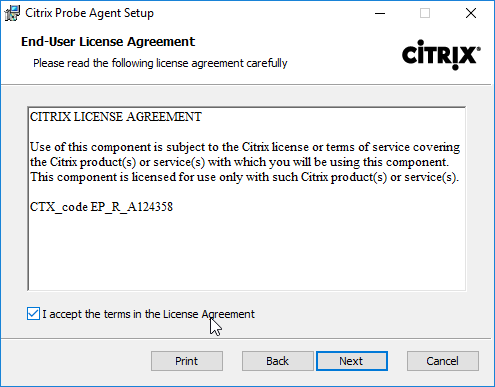The width and height of the screenshot is (495, 387).
Task: Close the setup window with X
Action: [471, 13]
